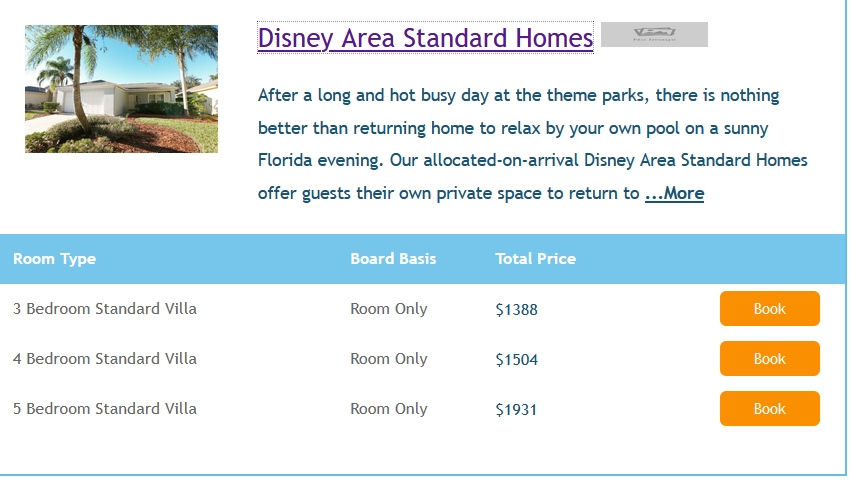The width and height of the screenshot is (851, 481).
Task: Click Room Only for the 4 Bedroom villa
Action: [x=388, y=359]
